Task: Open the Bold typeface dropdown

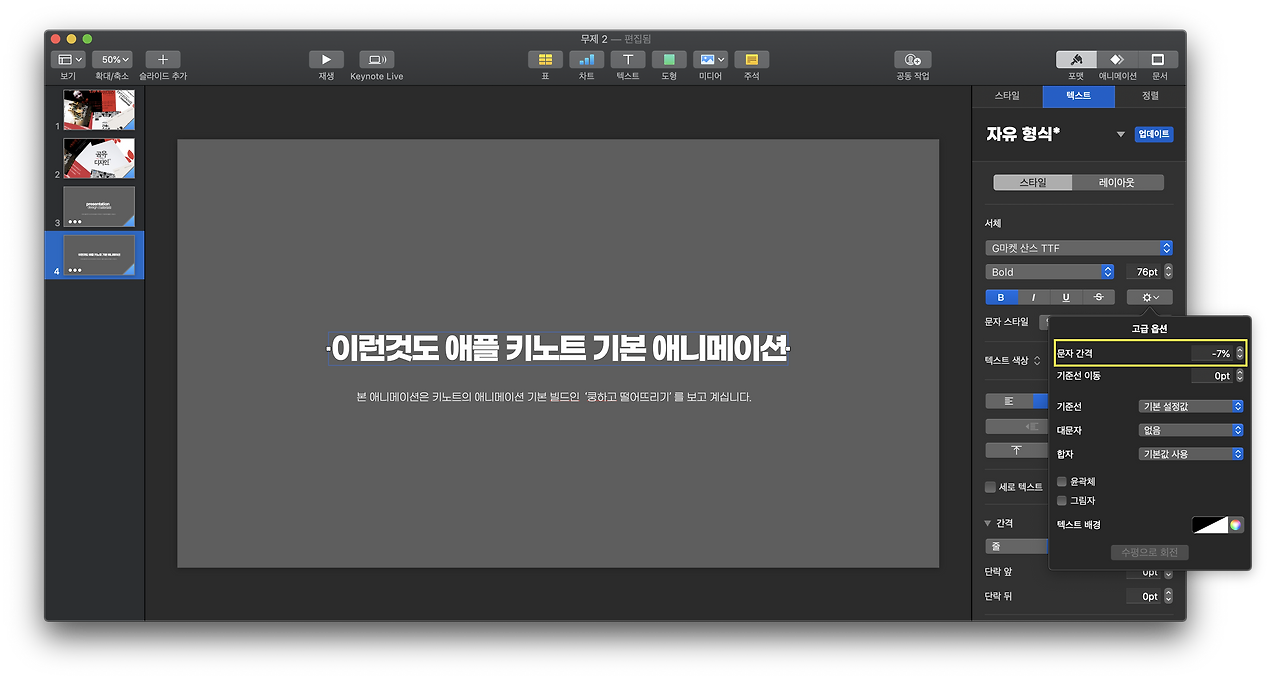Action: [x=1049, y=272]
